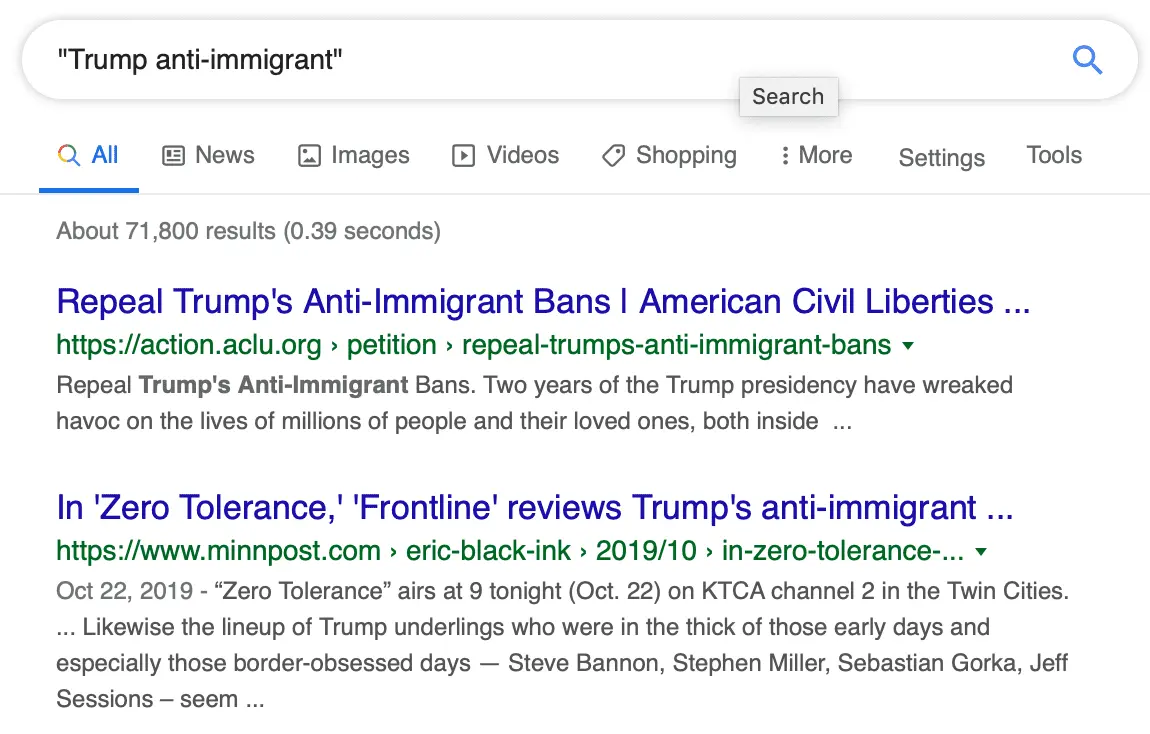This screenshot has height=734, width=1150.
Task: Open the Settings menu
Action: 941,158
